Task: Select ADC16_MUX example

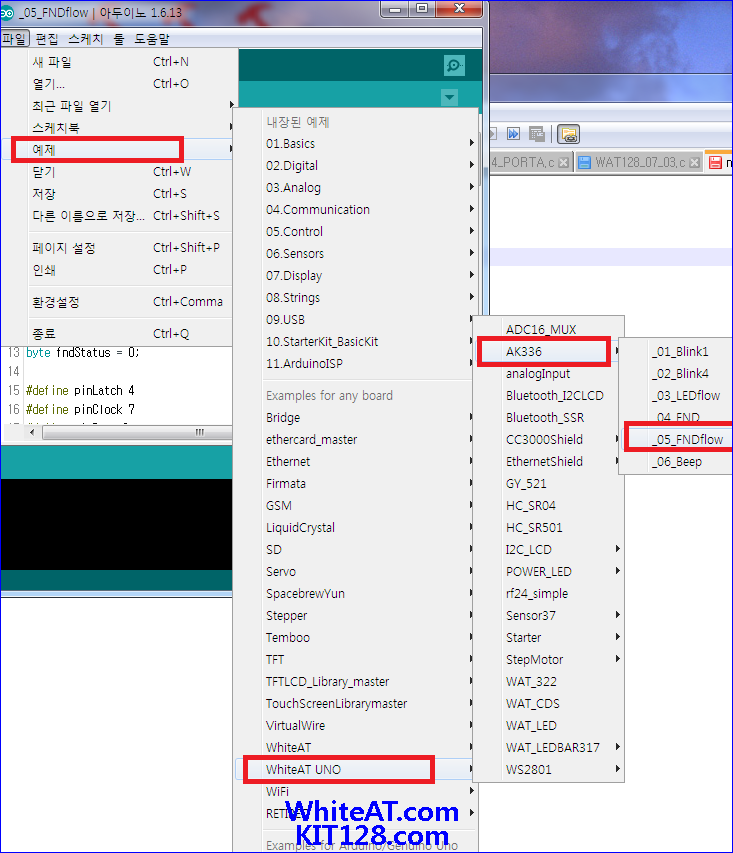Action: [x=549, y=330]
